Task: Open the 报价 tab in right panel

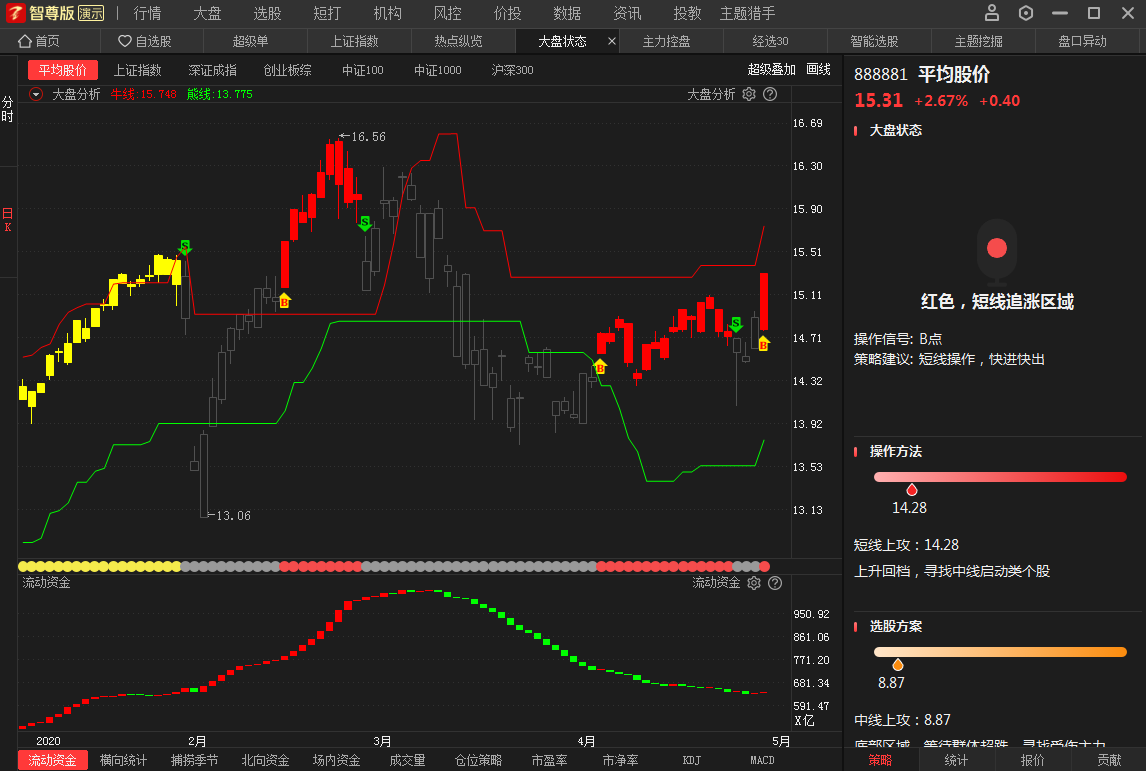Action: point(1032,760)
